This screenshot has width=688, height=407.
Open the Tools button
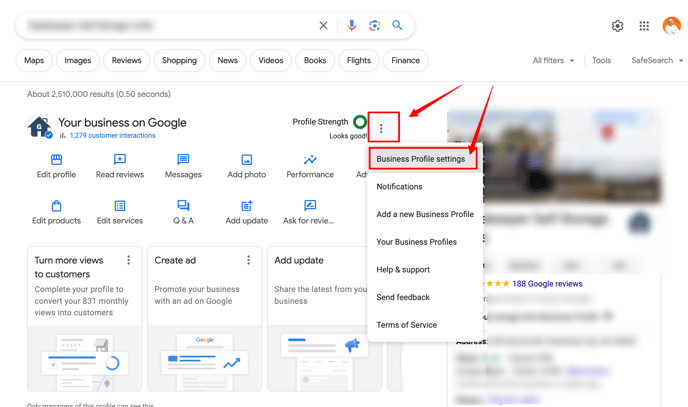[601, 61]
